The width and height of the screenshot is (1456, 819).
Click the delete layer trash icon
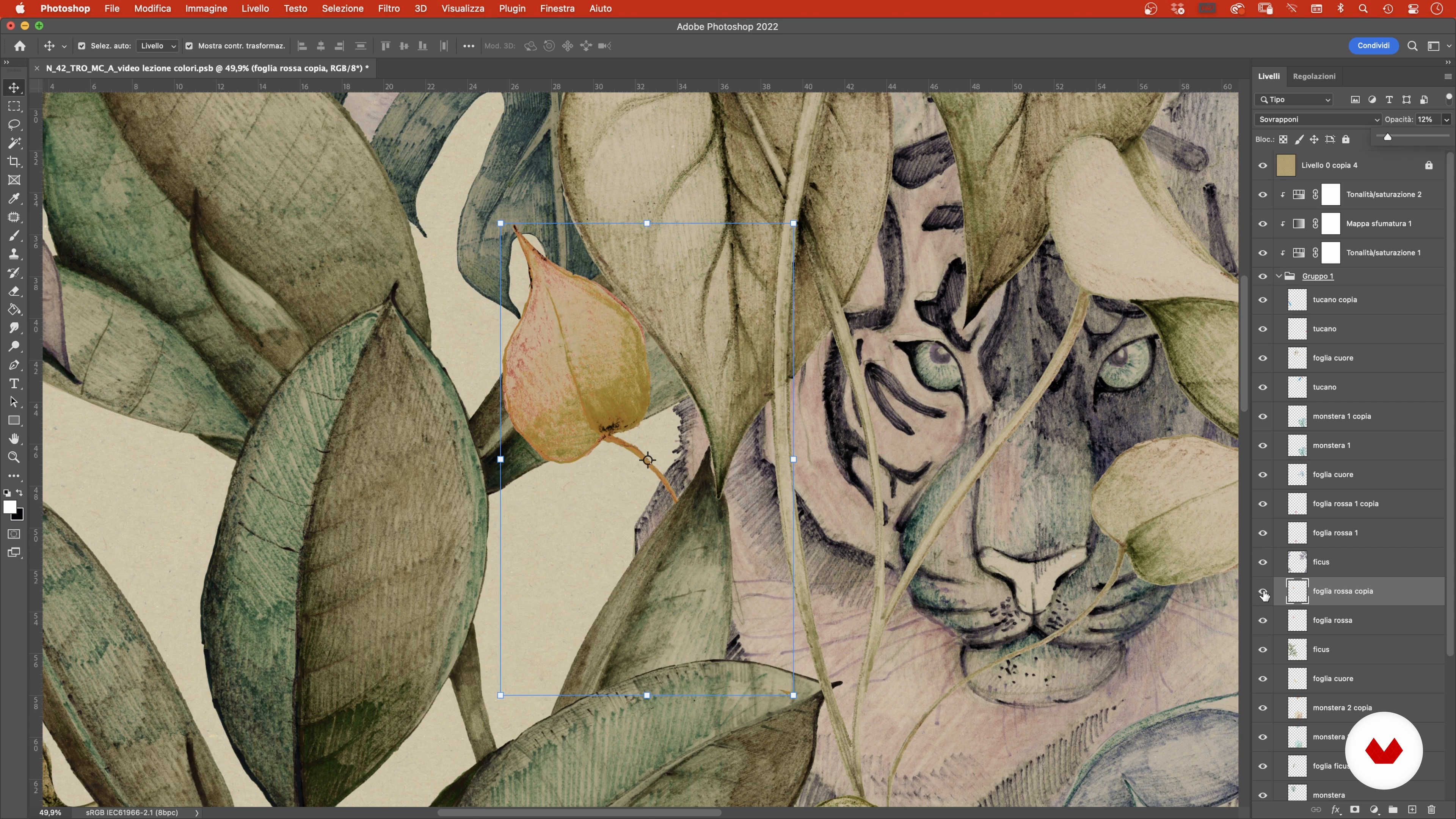[x=1431, y=810]
